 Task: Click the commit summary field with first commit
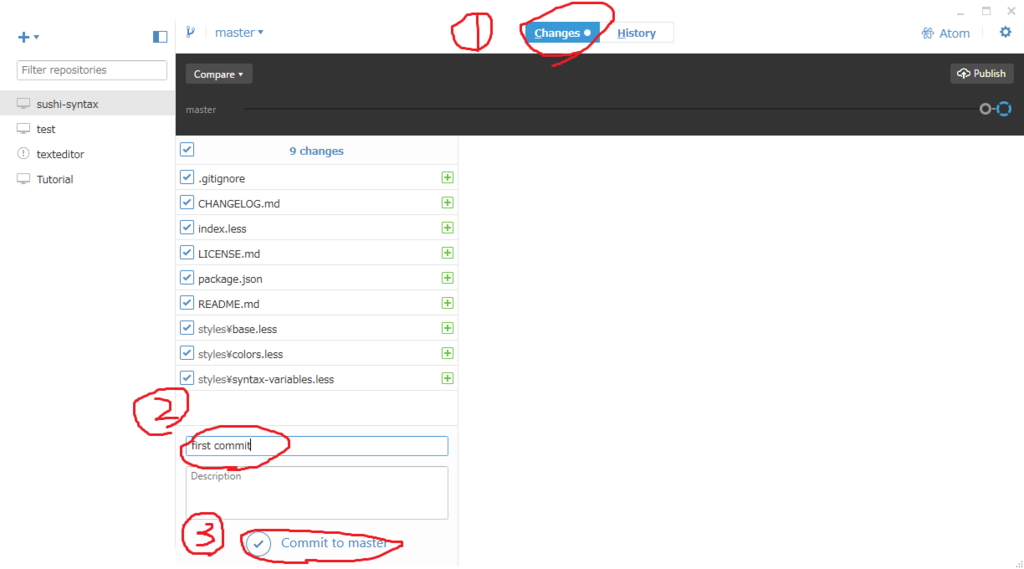(x=317, y=446)
